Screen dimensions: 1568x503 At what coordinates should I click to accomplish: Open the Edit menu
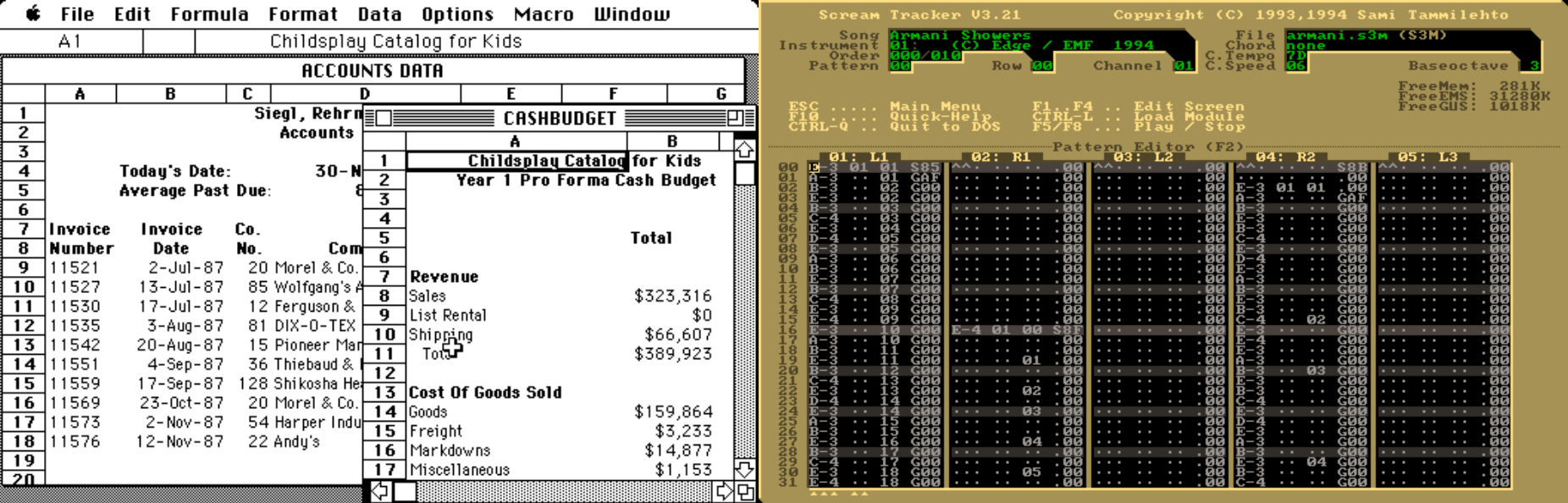tap(132, 14)
